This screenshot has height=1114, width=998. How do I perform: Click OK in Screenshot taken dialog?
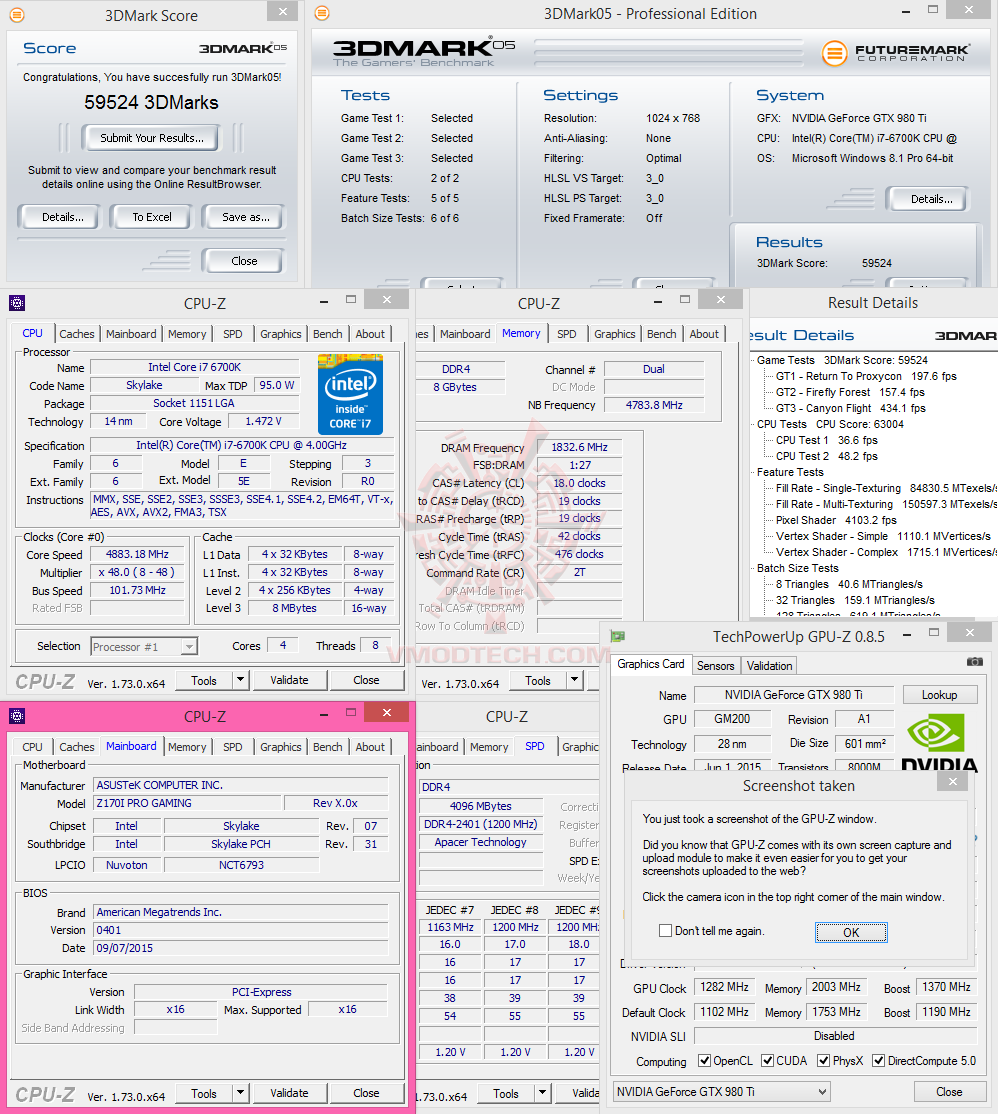coord(851,932)
